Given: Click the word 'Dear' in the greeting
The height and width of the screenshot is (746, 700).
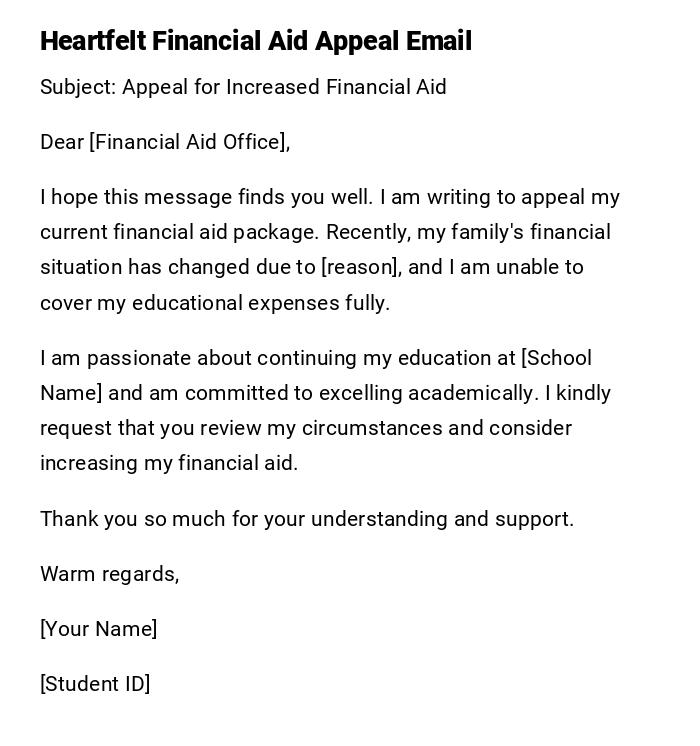Looking at the screenshot, I should click(62, 142).
